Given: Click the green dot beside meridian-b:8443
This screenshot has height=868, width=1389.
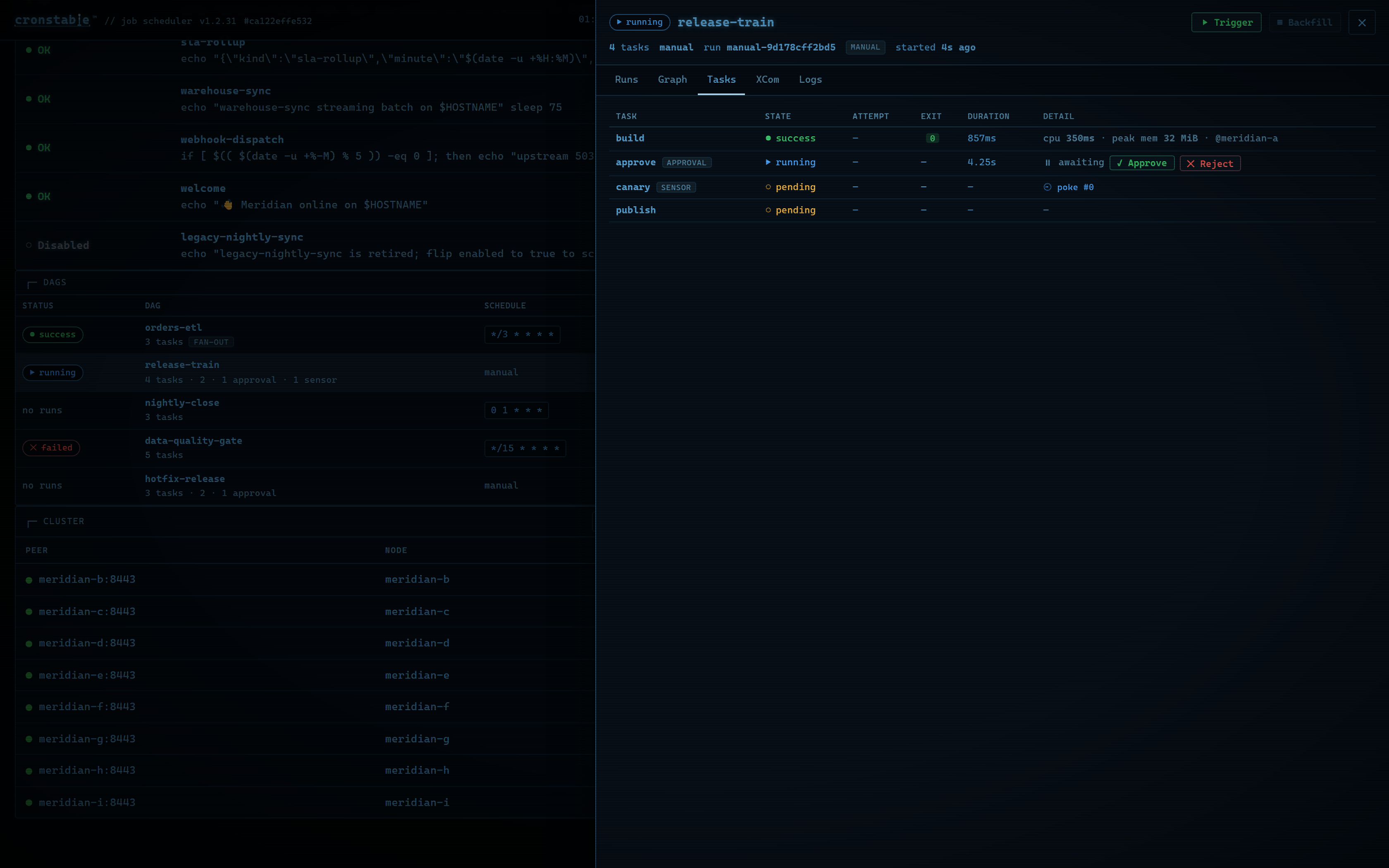Looking at the screenshot, I should tap(29, 580).
